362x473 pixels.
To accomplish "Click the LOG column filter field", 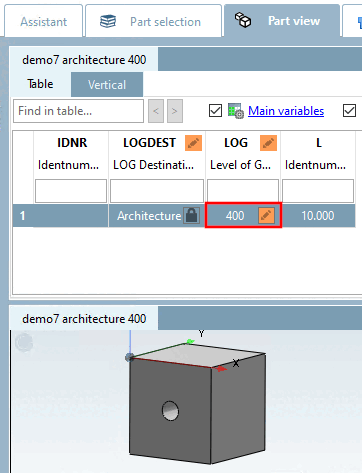I will (243, 191).
